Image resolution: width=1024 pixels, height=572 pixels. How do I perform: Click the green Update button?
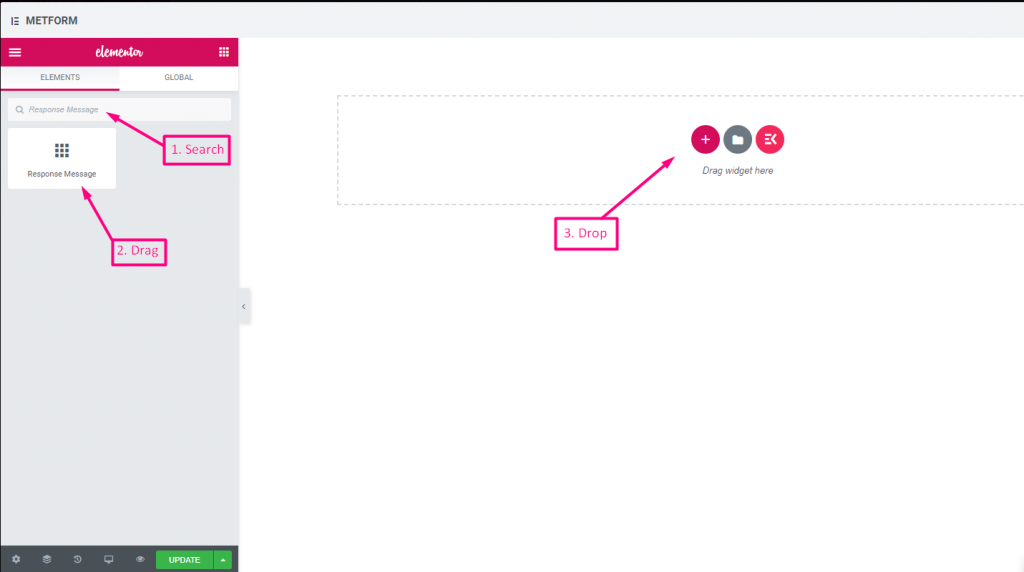(x=184, y=560)
